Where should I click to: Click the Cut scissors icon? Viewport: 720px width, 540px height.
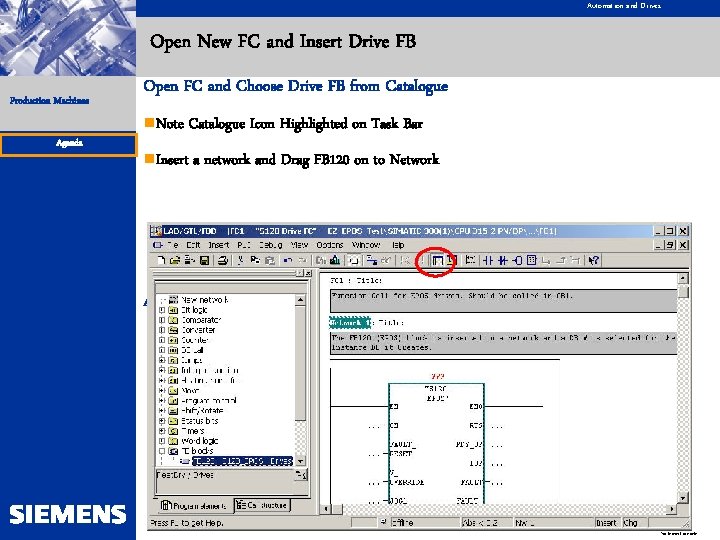tap(240, 260)
